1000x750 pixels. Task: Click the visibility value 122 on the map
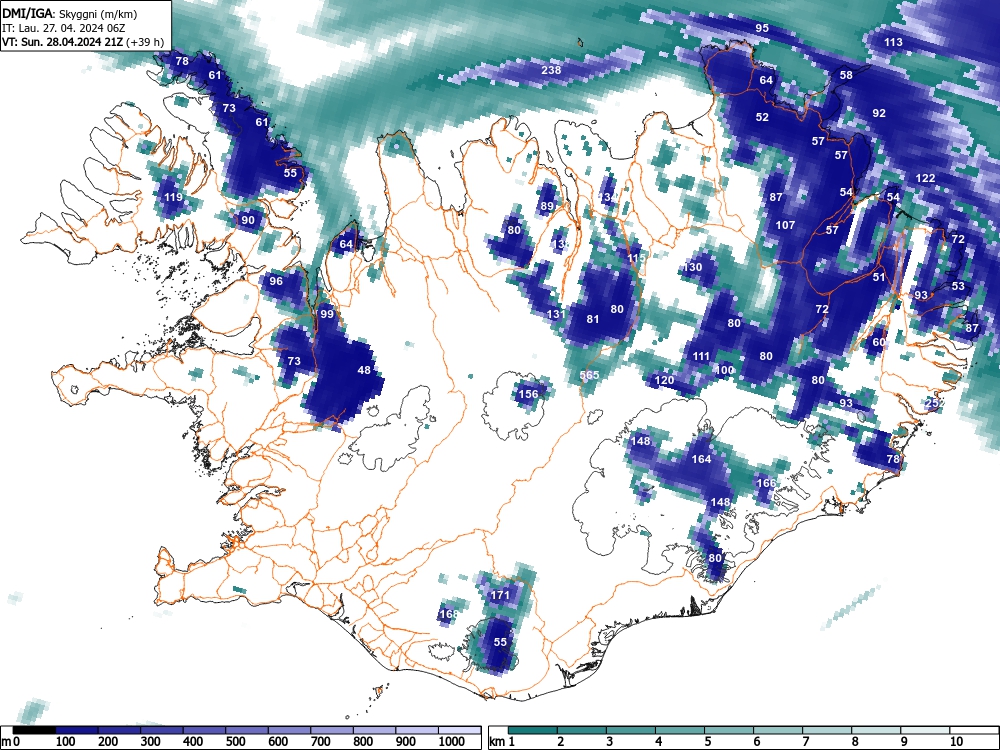(x=925, y=178)
